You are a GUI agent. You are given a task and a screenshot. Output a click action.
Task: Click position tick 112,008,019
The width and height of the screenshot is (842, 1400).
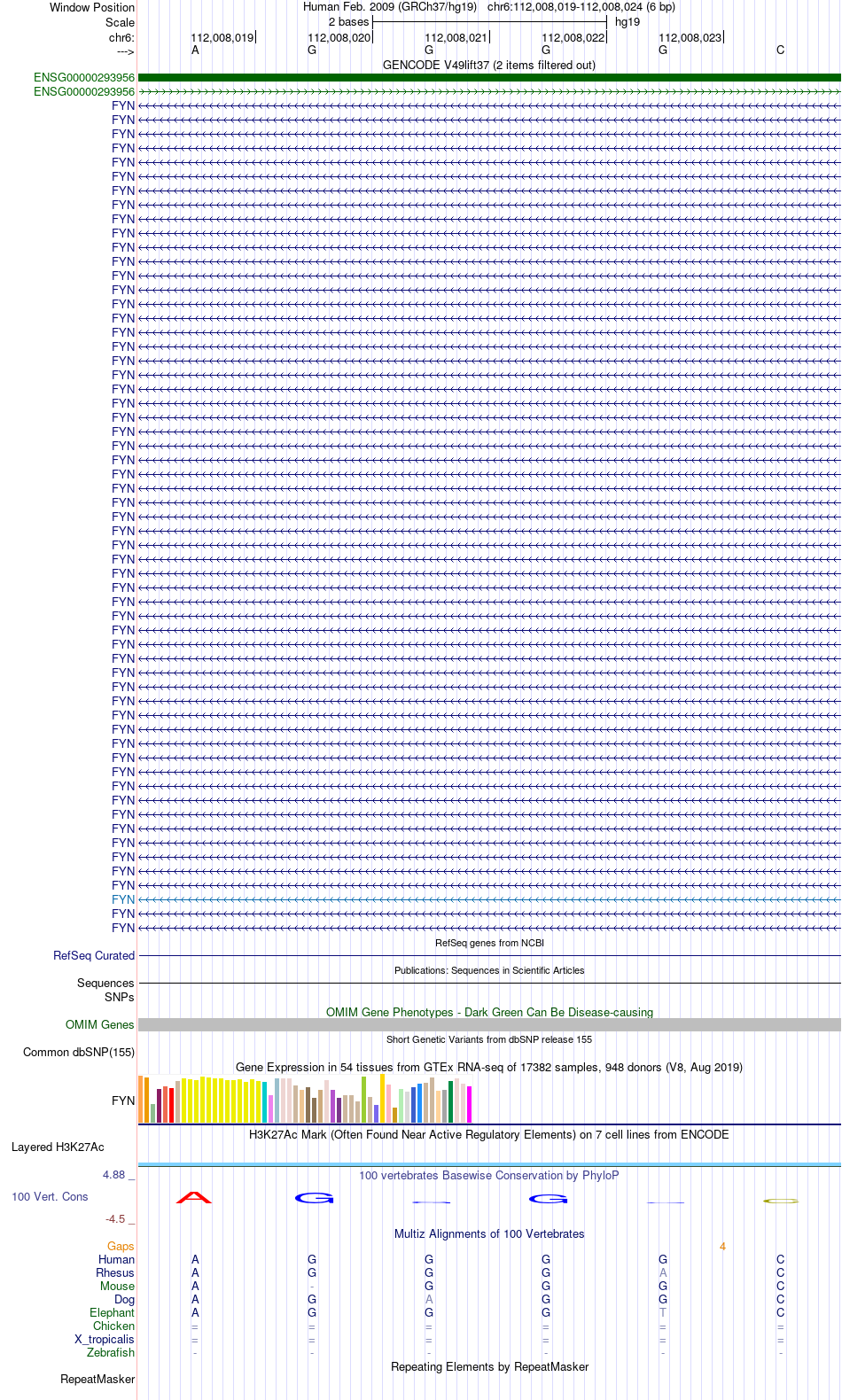pyautogui.click(x=222, y=38)
